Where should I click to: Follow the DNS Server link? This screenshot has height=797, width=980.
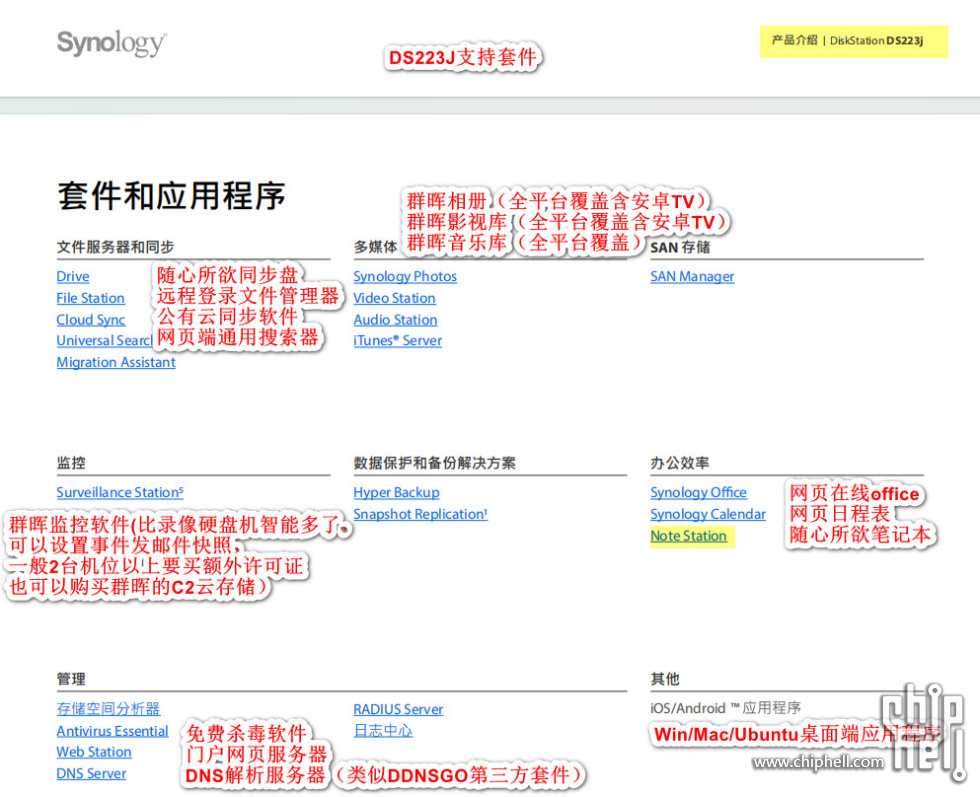(91, 773)
